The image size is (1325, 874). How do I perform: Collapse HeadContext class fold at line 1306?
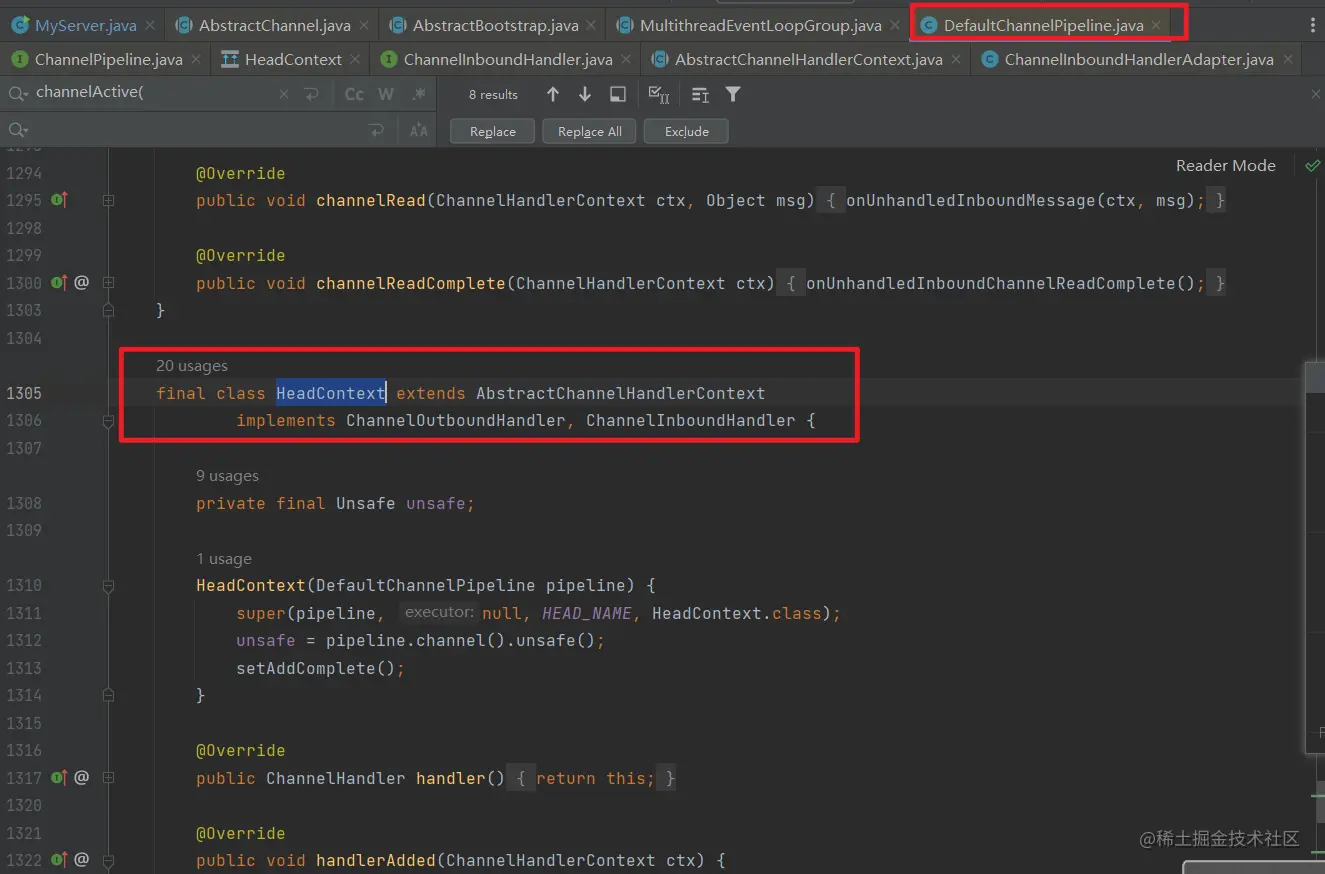(x=108, y=423)
